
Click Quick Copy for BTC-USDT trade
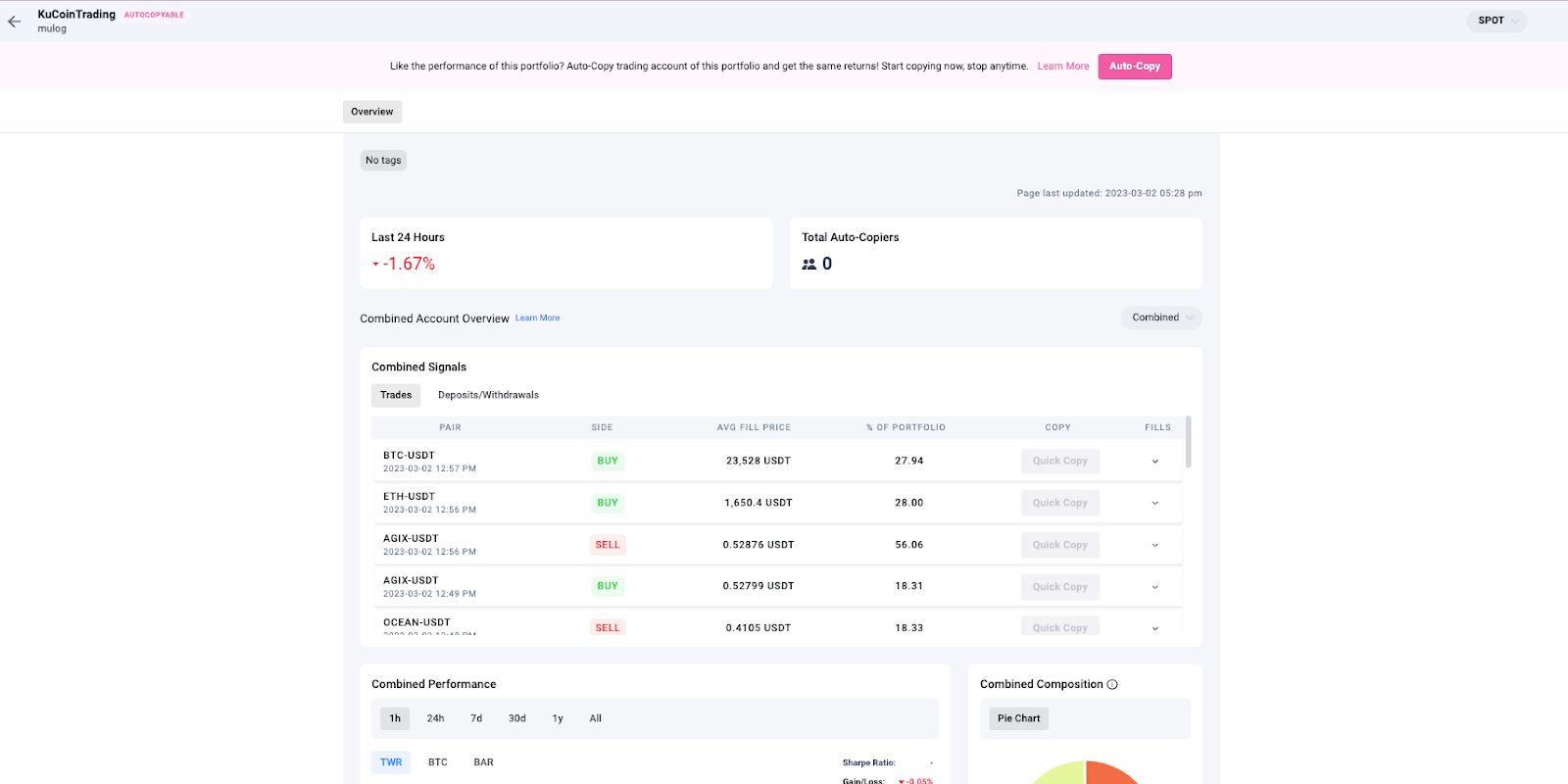tap(1059, 462)
